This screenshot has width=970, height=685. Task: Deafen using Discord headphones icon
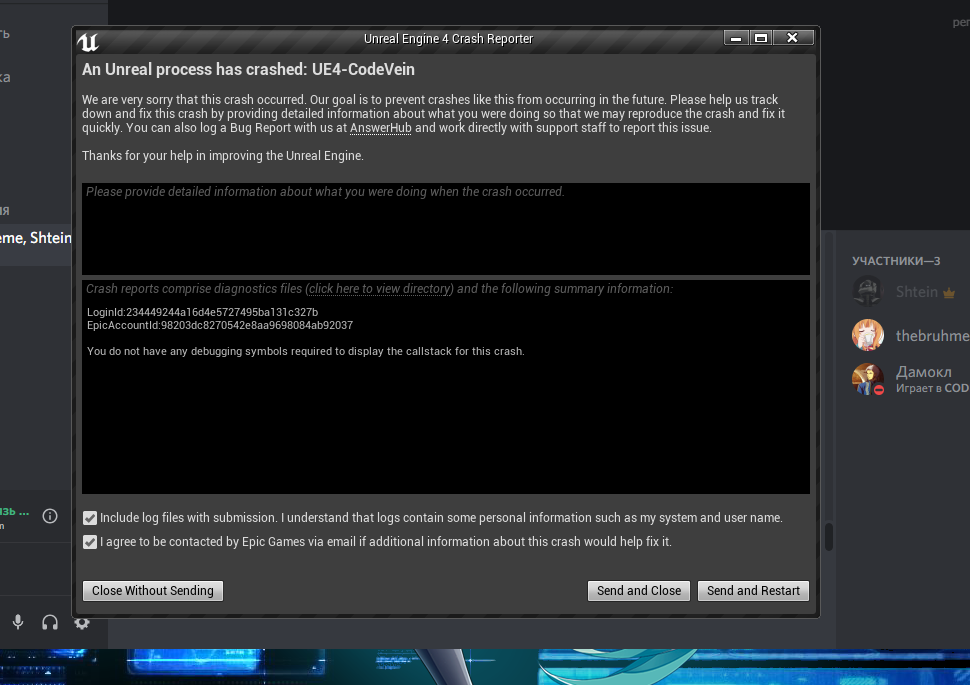(50, 622)
